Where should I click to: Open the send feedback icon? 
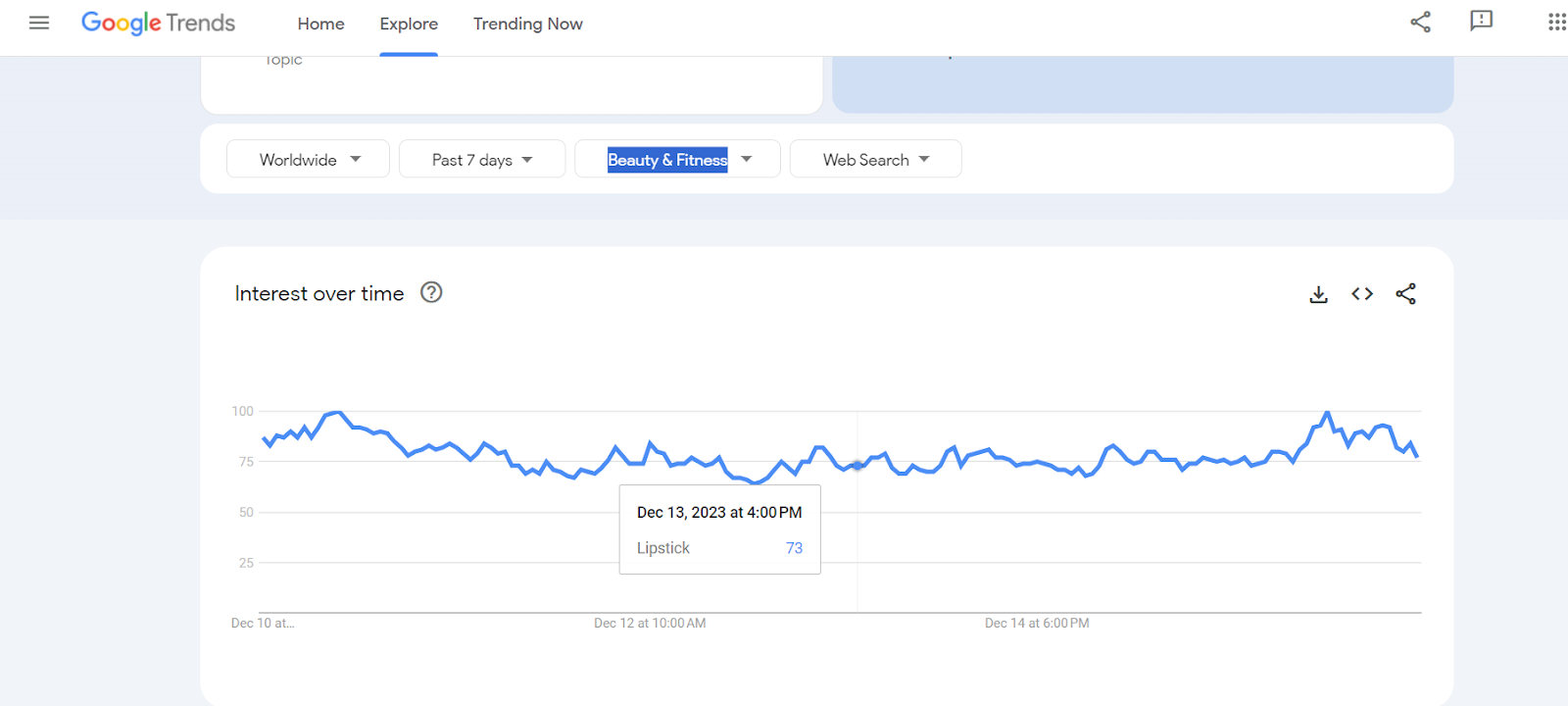tap(1481, 22)
